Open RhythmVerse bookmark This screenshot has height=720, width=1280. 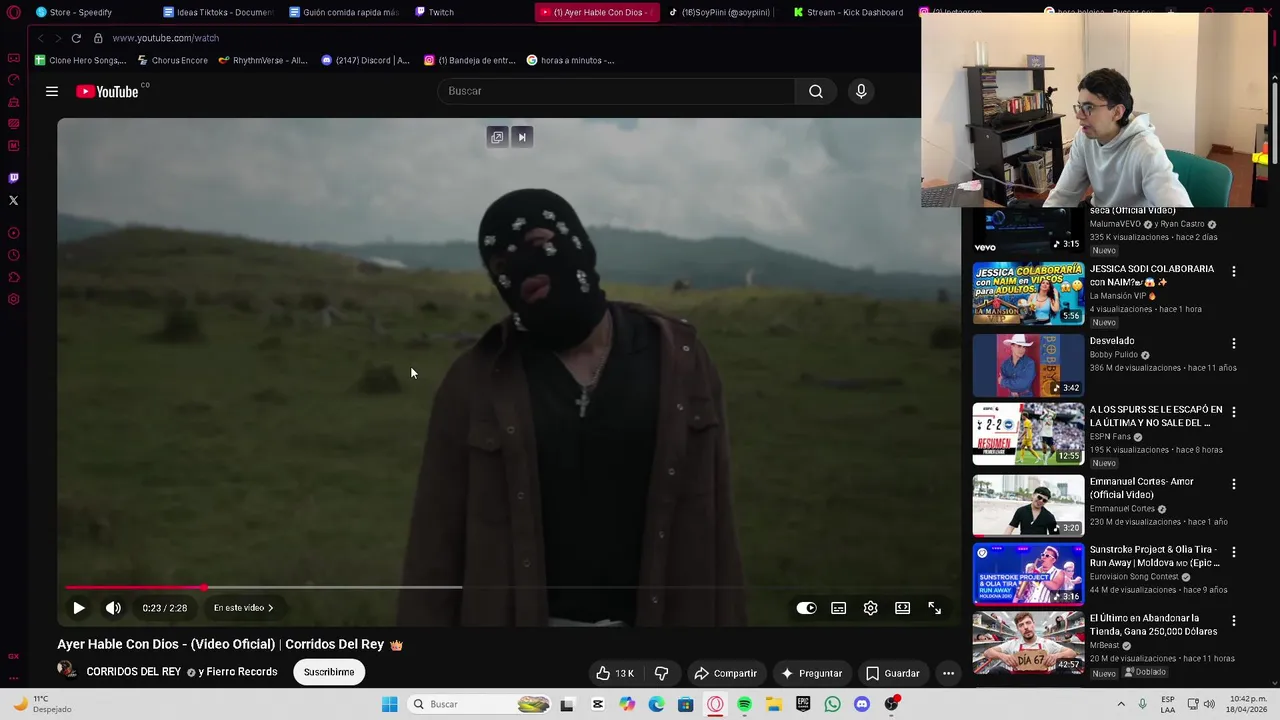(263, 60)
